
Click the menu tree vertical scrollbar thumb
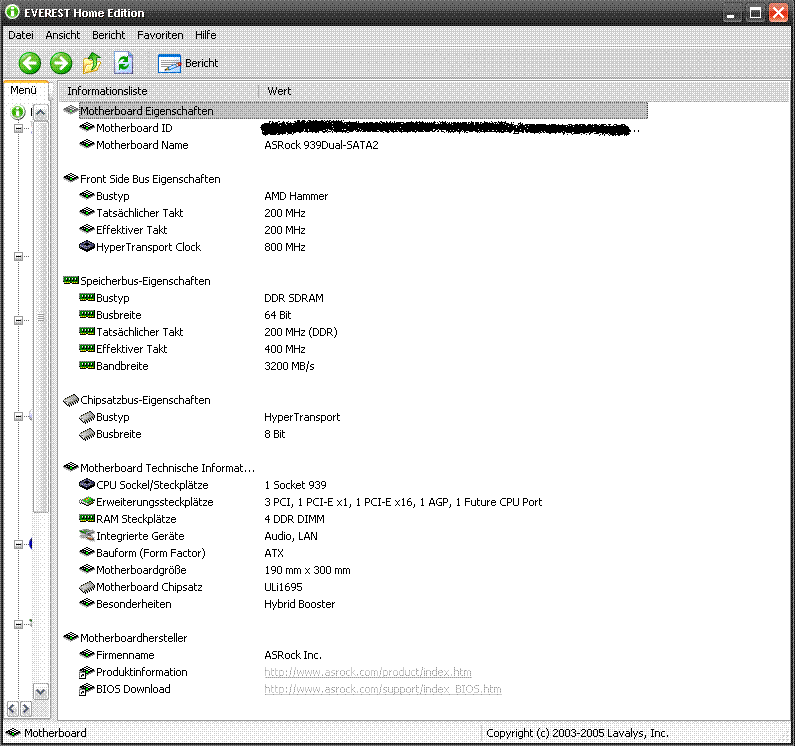tap(41, 317)
